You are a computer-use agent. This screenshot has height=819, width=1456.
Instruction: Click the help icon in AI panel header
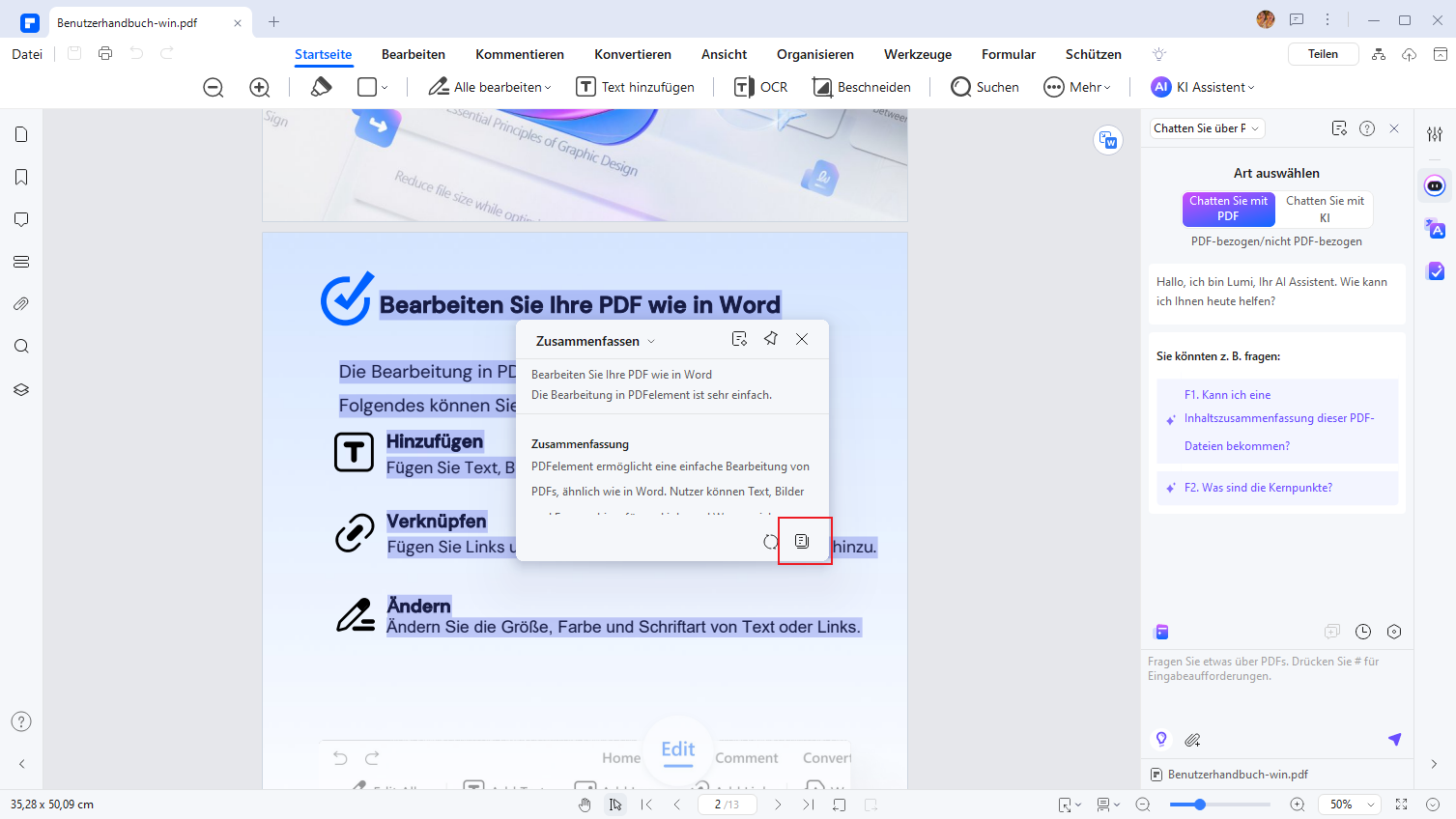click(1367, 128)
